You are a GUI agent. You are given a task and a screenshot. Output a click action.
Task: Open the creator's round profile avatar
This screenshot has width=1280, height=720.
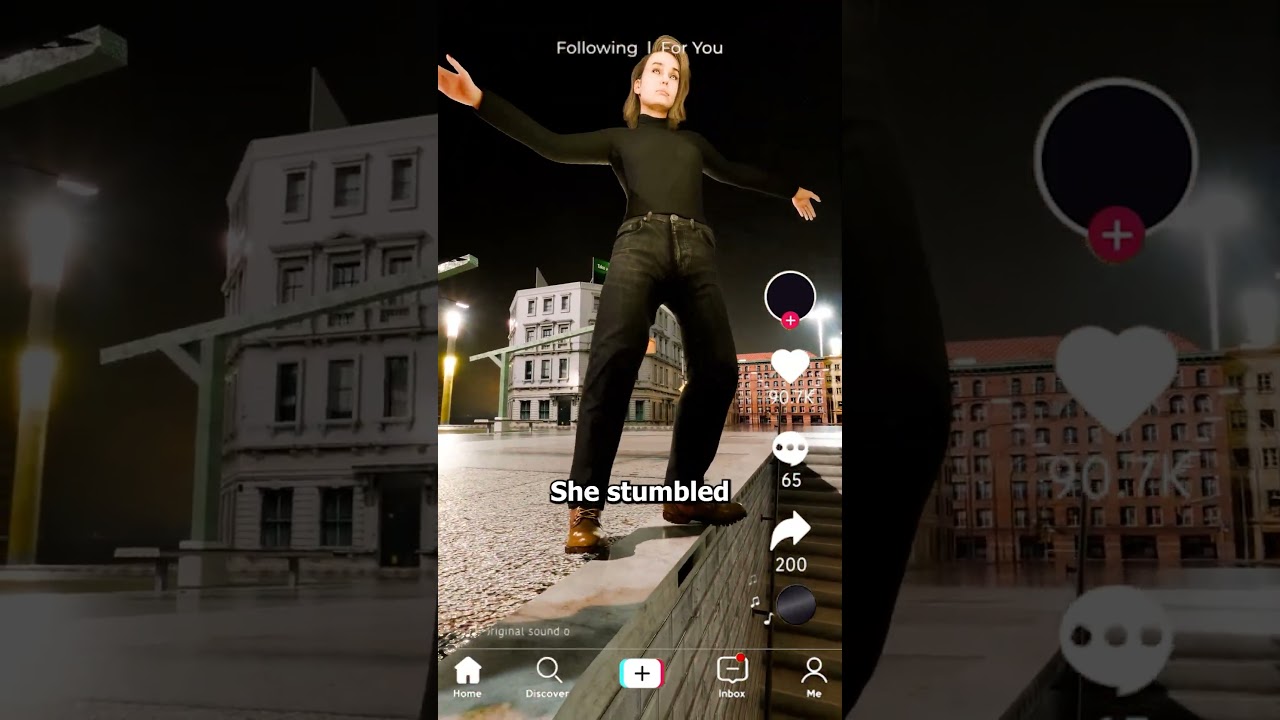click(x=790, y=296)
